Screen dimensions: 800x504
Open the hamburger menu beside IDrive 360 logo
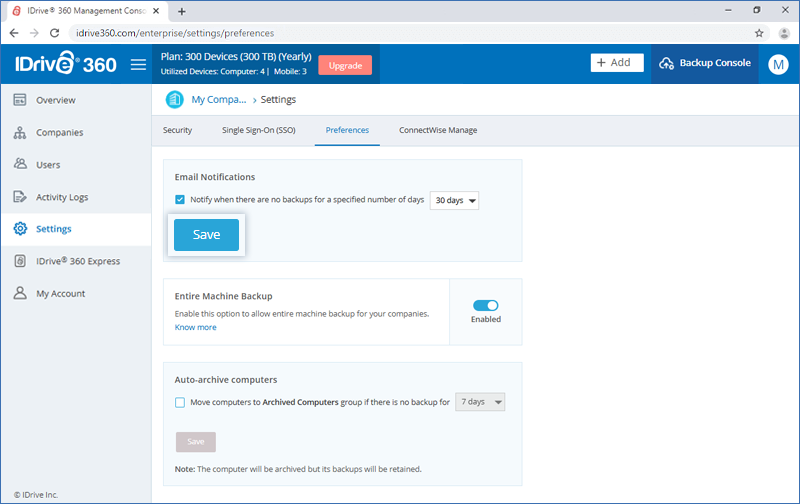(138, 64)
